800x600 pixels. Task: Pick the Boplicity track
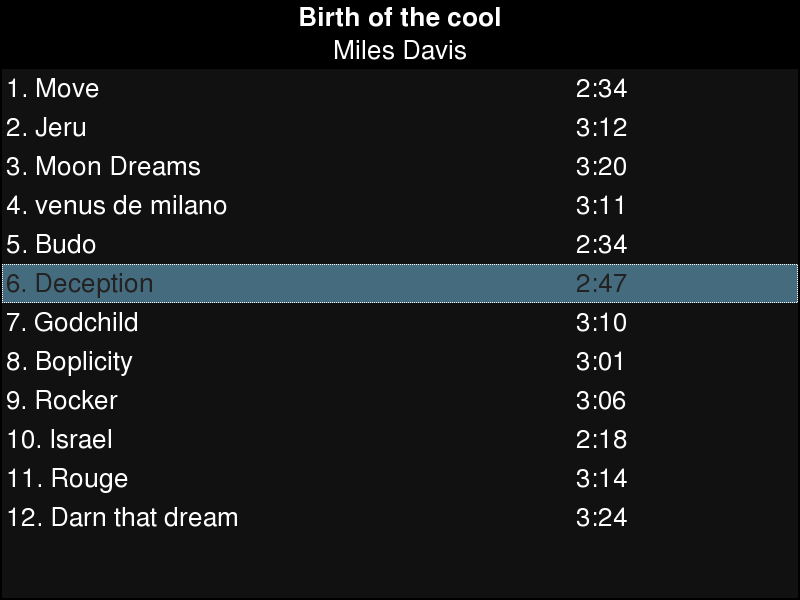click(69, 361)
